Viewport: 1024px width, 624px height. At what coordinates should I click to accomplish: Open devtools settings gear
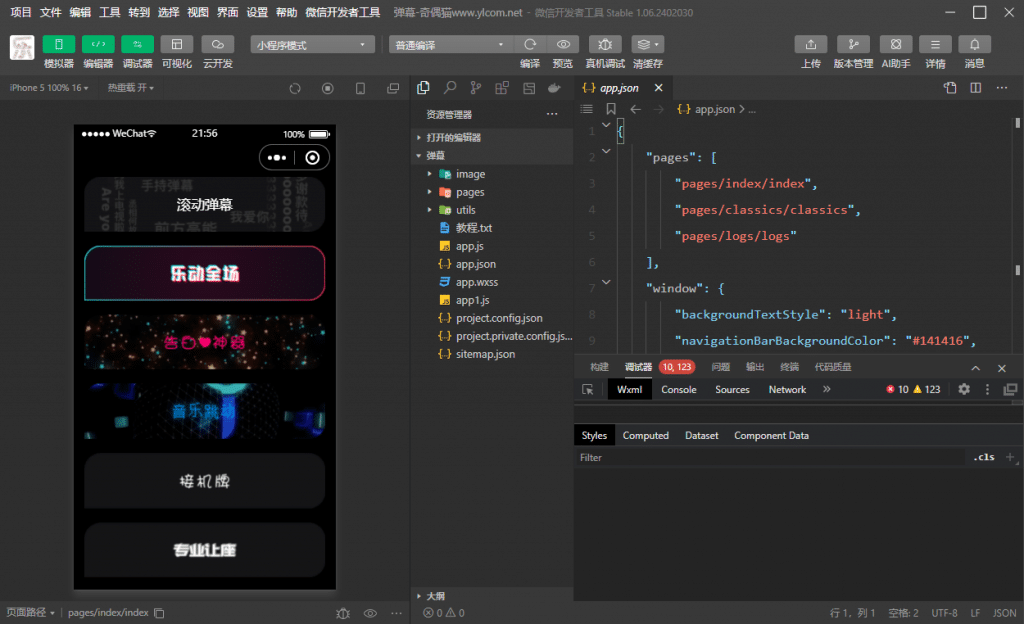click(x=964, y=389)
